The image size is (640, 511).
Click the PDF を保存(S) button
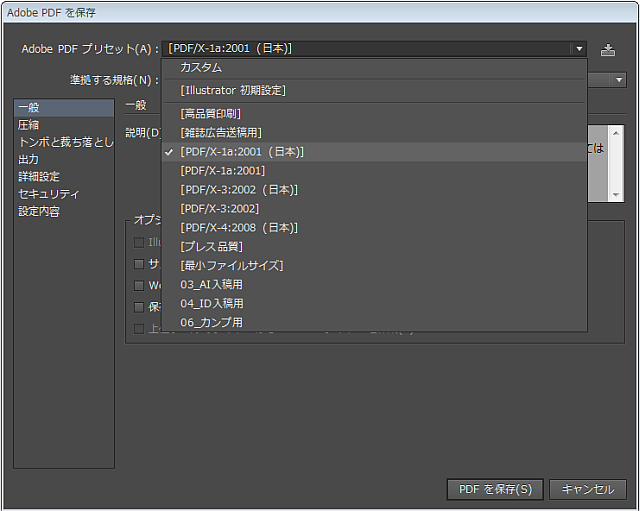[495, 489]
